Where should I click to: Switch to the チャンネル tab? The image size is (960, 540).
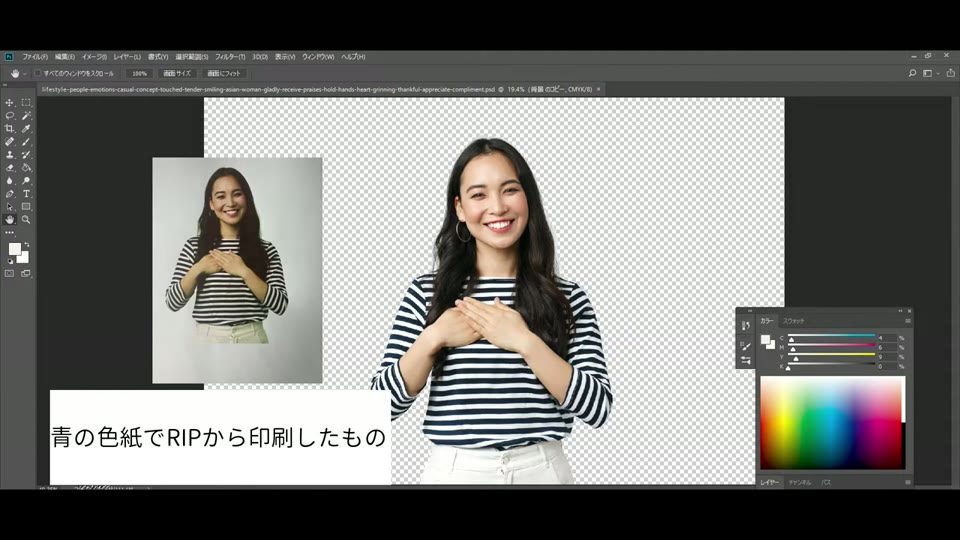800,482
